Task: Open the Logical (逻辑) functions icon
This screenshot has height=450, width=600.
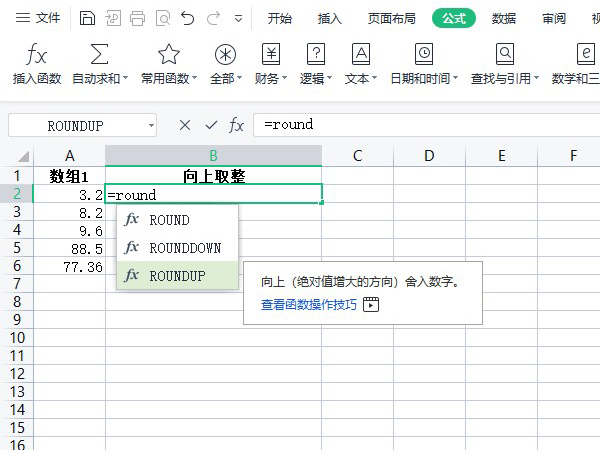Action: click(x=316, y=54)
